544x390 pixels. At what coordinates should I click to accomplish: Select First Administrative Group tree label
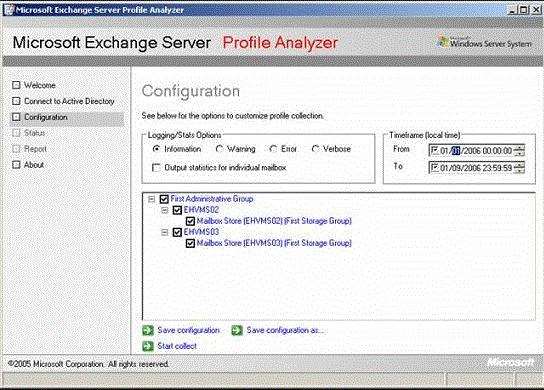click(x=212, y=199)
